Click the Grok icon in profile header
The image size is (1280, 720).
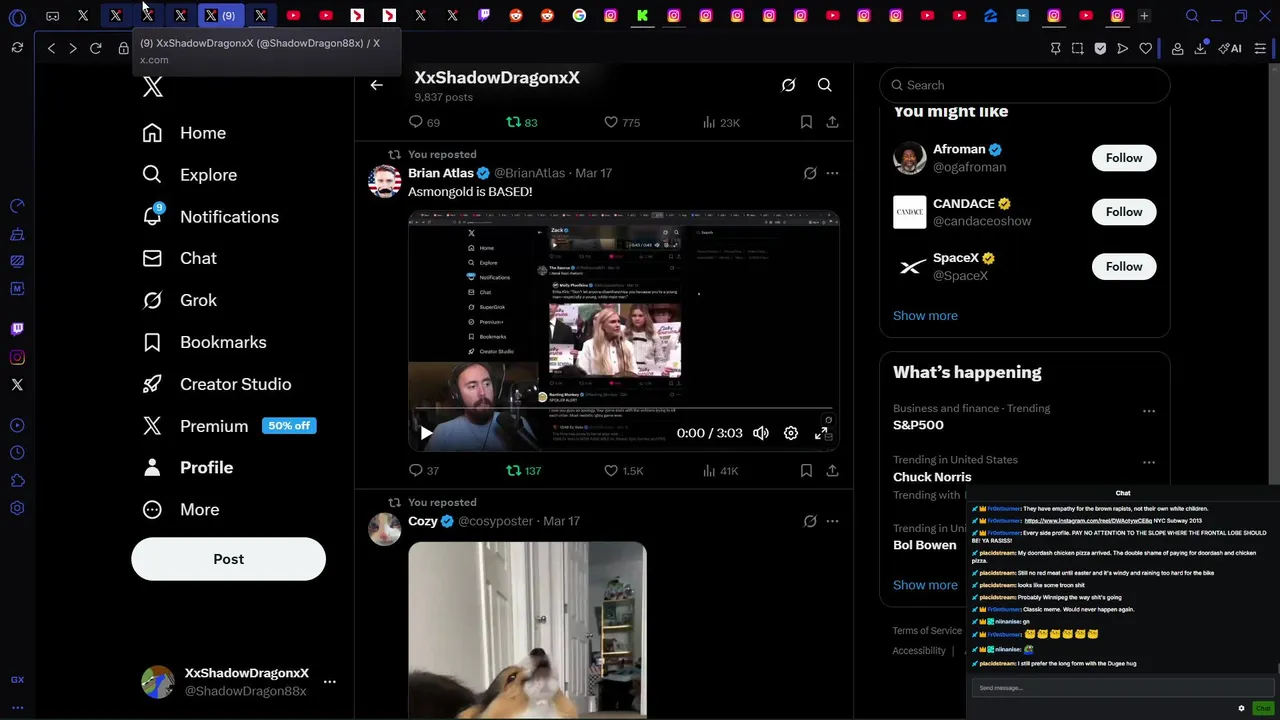click(788, 85)
